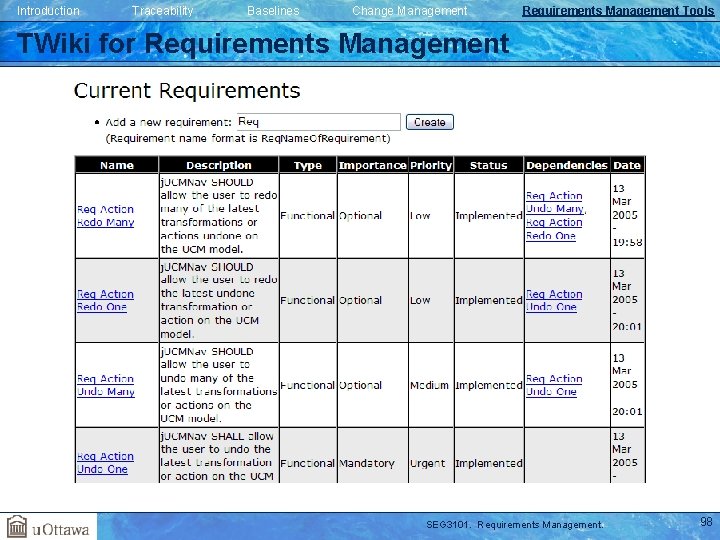Click the TWiki for Requirements Management title
This screenshot has height=540, width=720.
point(263,44)
